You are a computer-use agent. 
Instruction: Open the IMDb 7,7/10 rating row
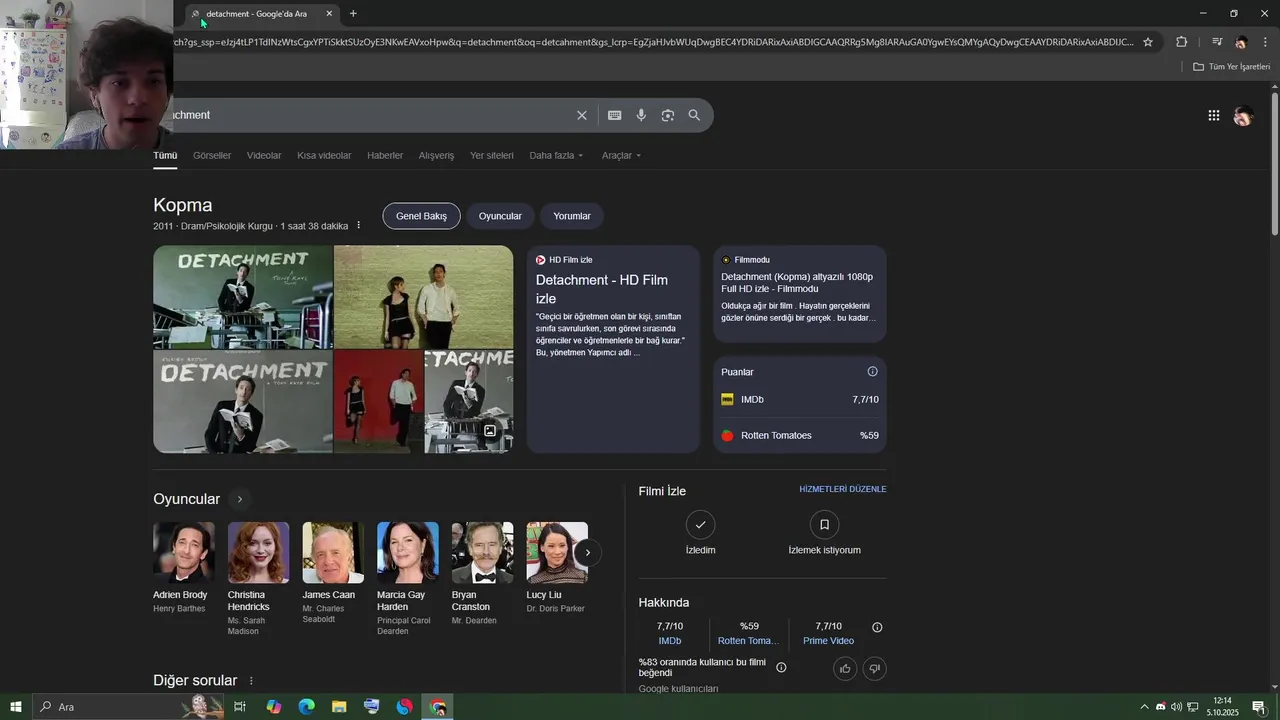[x=800, y=400]
